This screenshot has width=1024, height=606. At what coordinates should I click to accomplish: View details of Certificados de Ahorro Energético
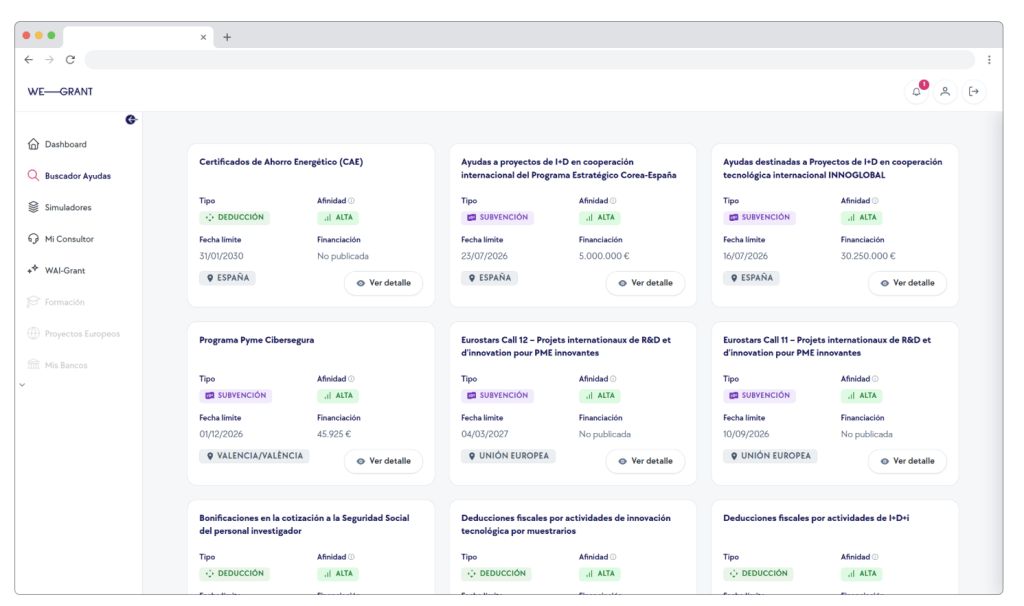point(383,283)
